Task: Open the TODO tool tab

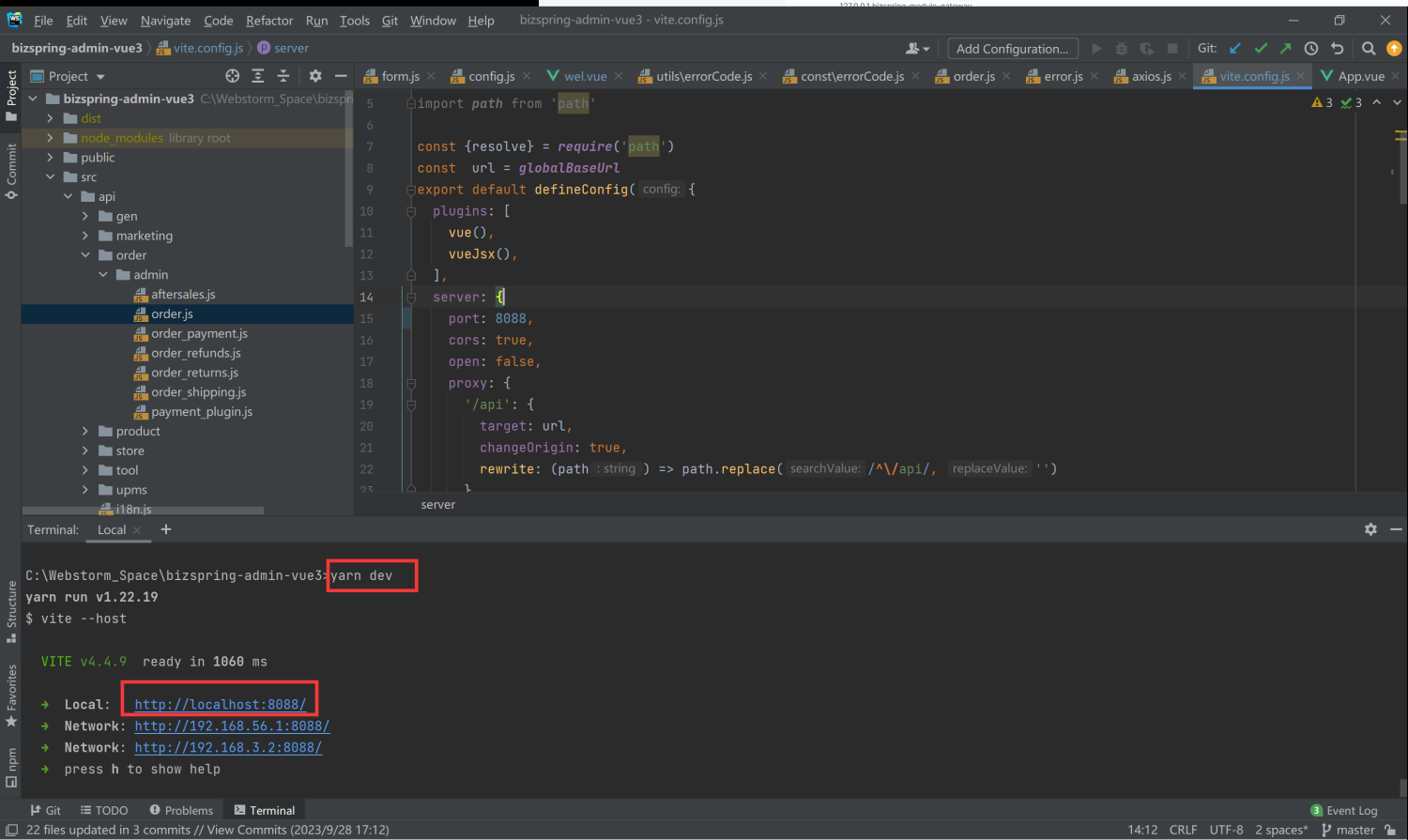Action: (x=104, y=810)
